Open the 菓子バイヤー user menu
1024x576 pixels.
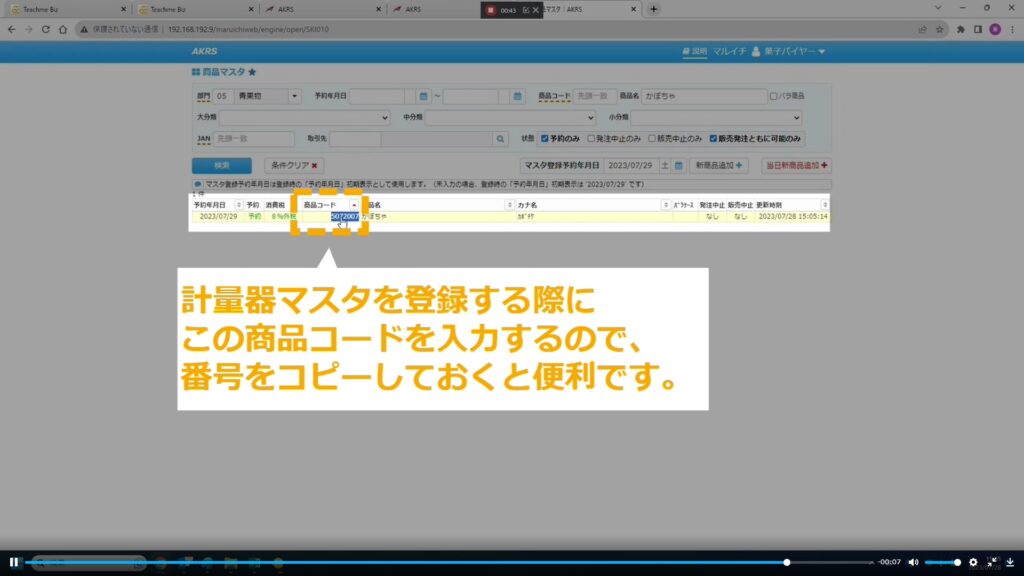point(788,51)
